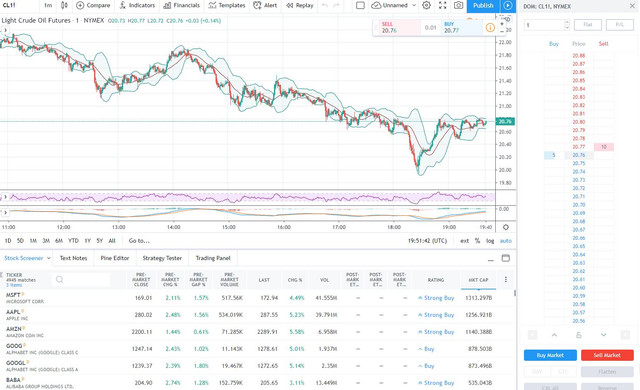Click the redo arrow
Screen dimensions: 640x390
pos(336,5)
